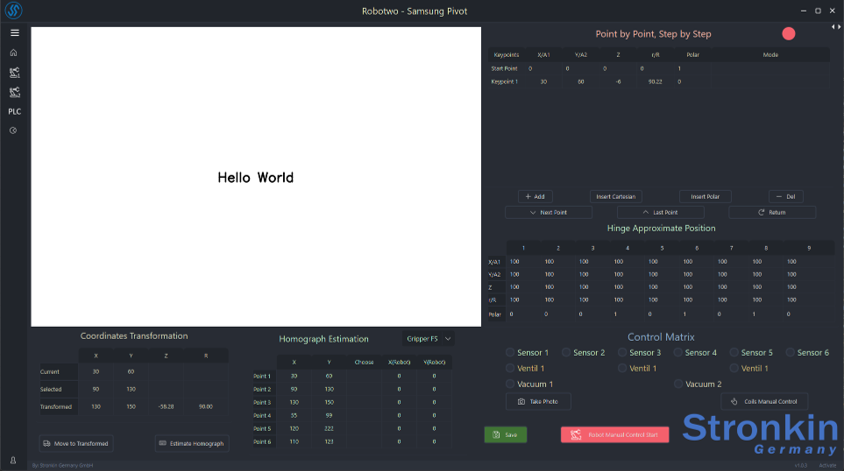Toggle Sensor 2 radio button

(x=566, y=353)
